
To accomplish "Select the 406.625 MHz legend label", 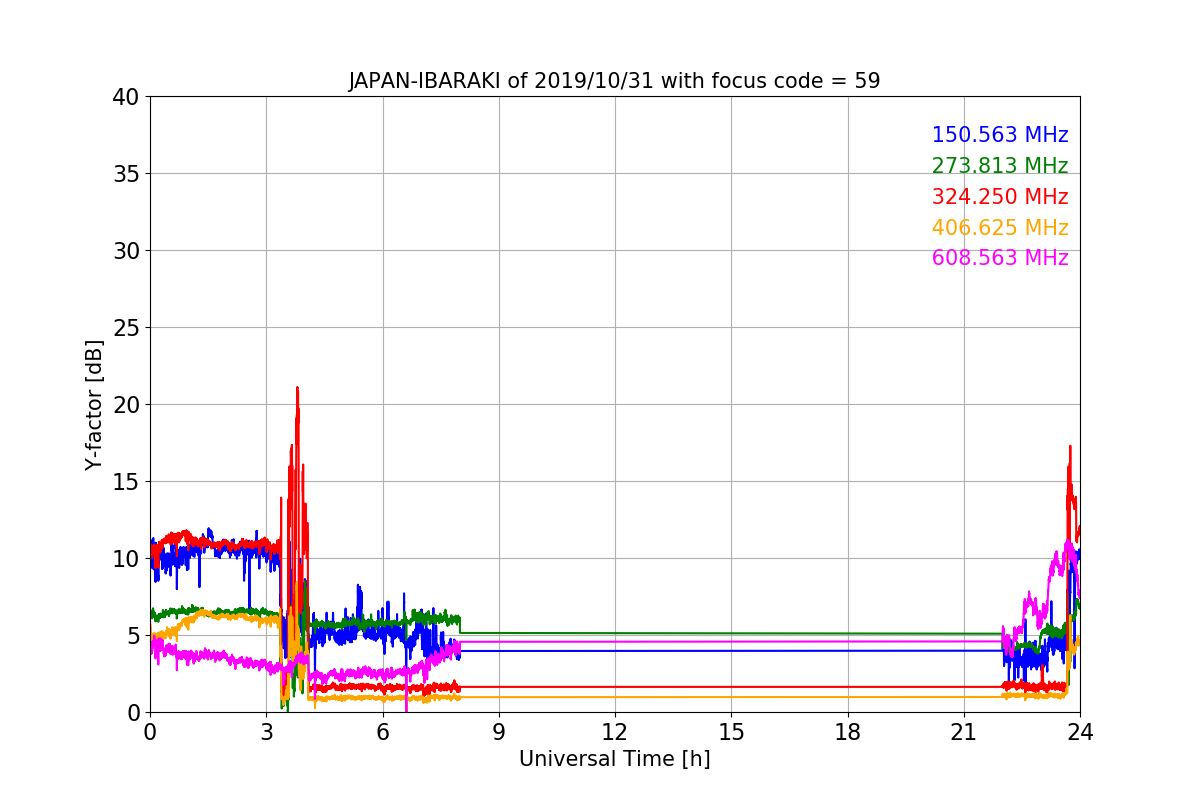I will 1000,228.
